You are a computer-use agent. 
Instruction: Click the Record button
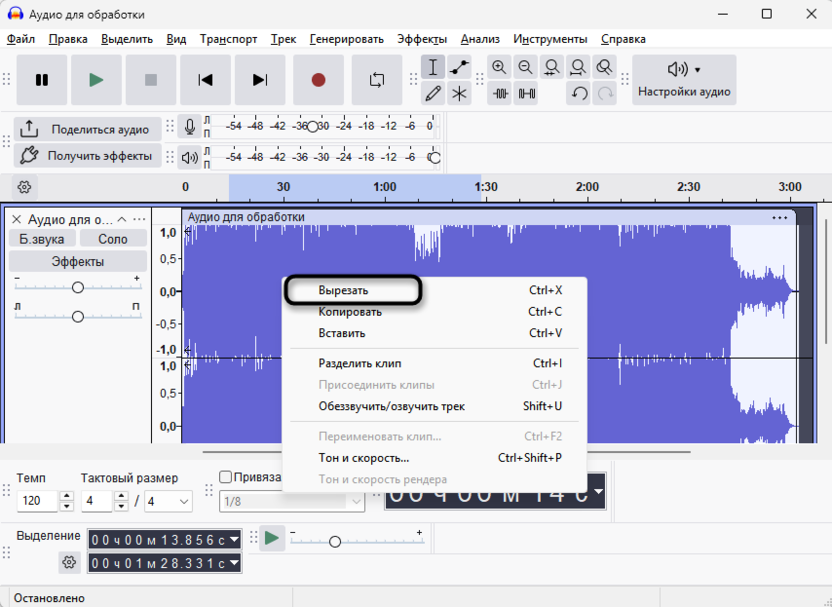click(318, 80)
